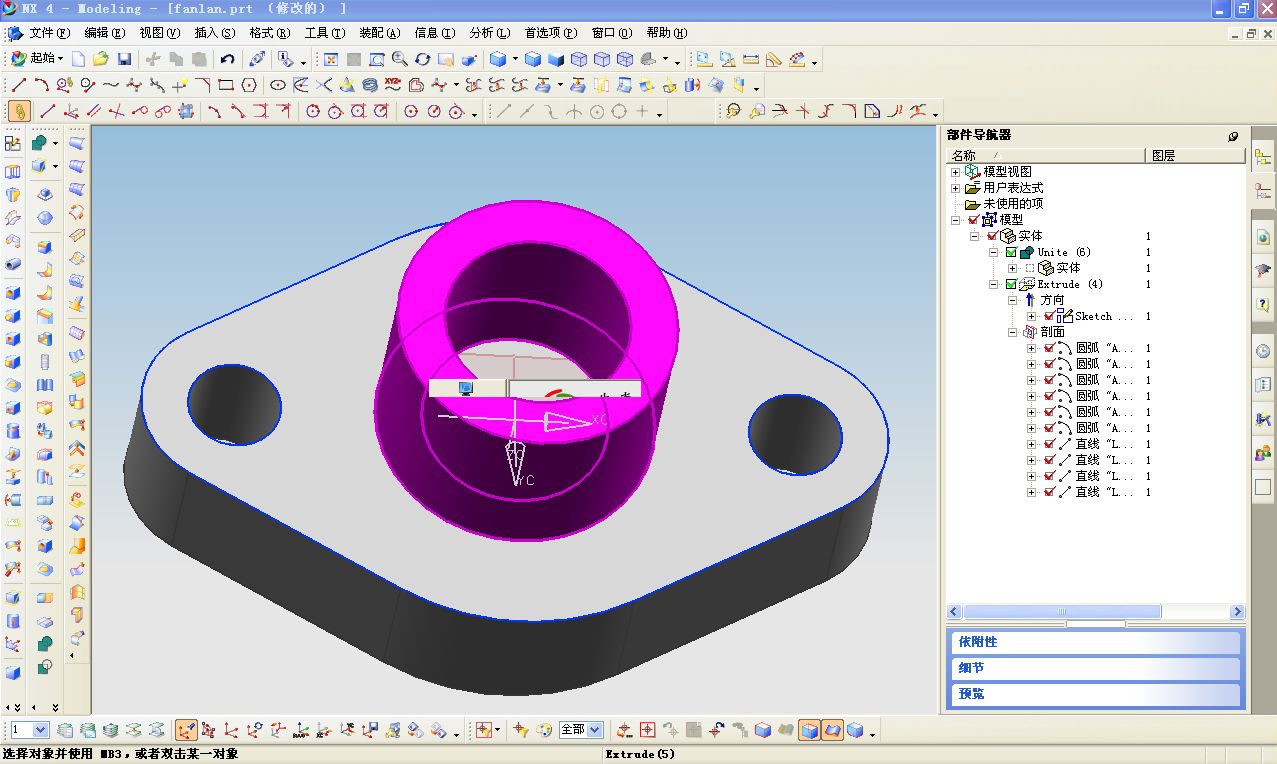Toggle the checkbox of the first 直线 row
Screen dimensions: 1277x764
pos(1048,444)
